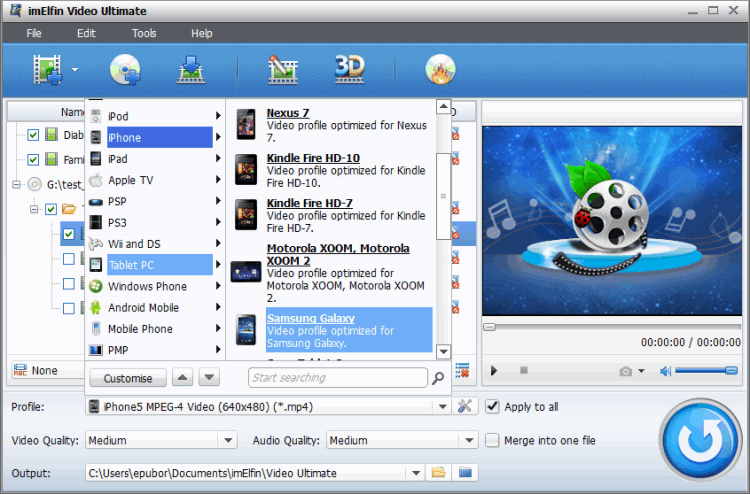The height and width of the screenshot is (494, 750).
Task: Choose the Kindle Fire HD-7 profile
Action: 309,203
